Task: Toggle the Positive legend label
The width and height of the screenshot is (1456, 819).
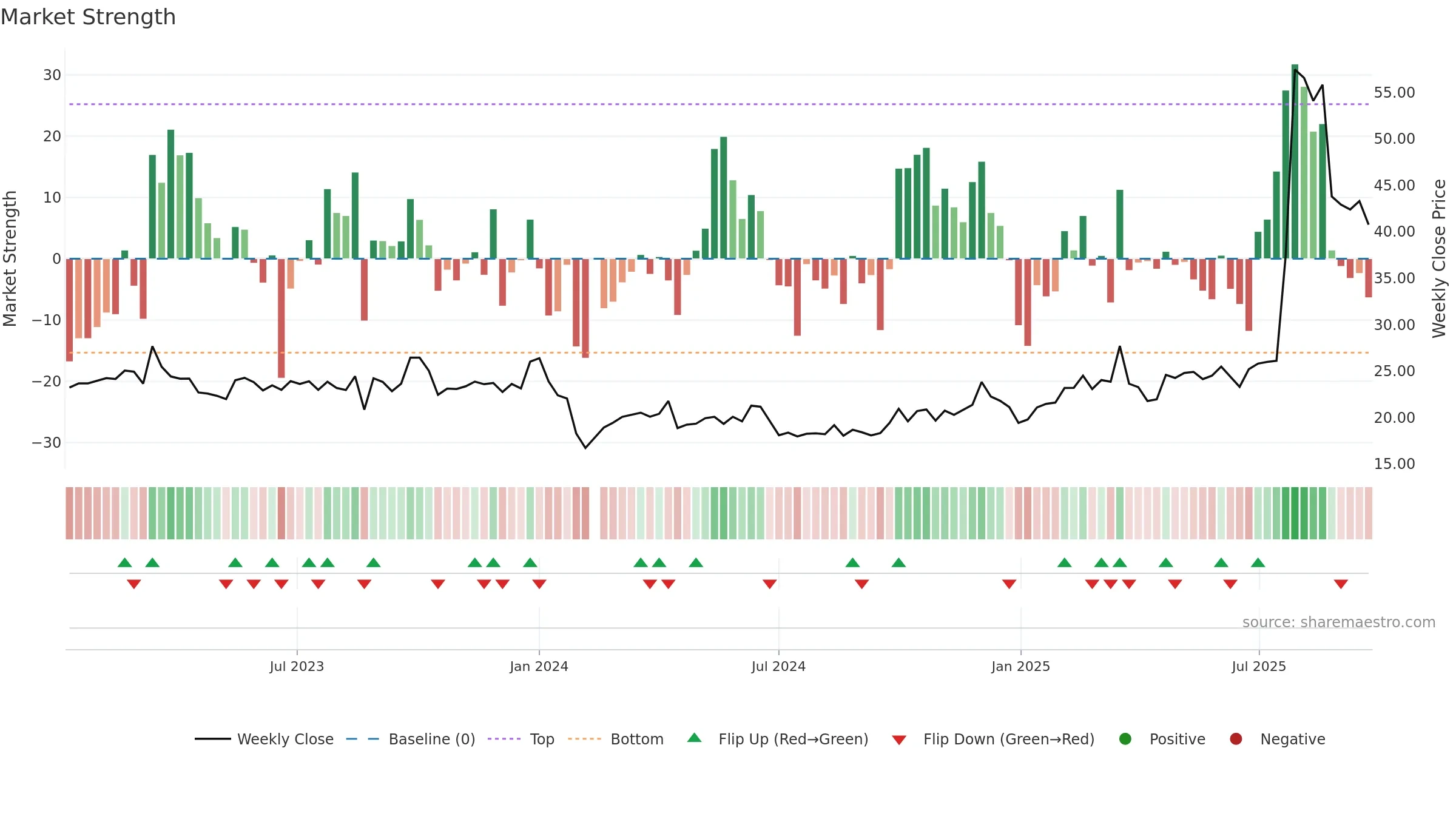Action: (1178, 739)
